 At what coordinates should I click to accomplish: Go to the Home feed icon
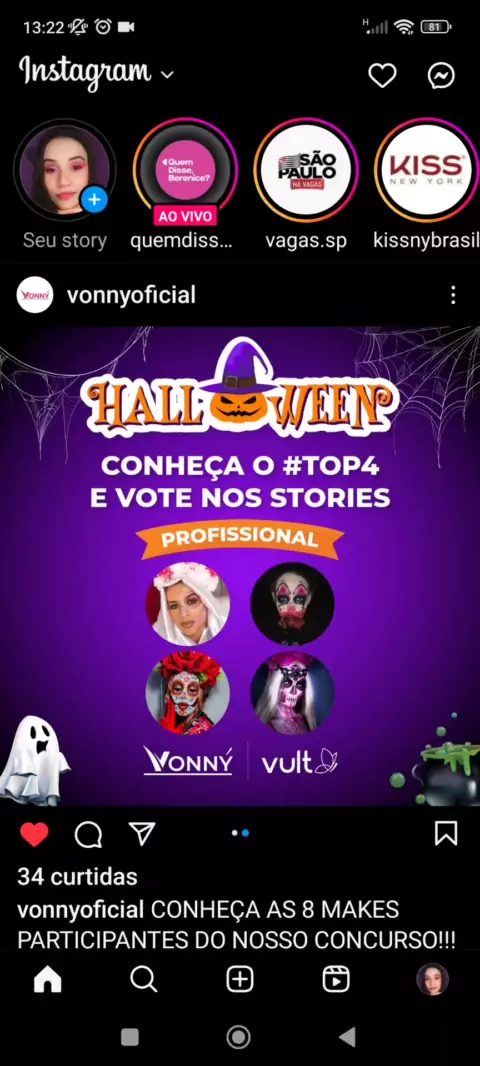tap(48, 980)
